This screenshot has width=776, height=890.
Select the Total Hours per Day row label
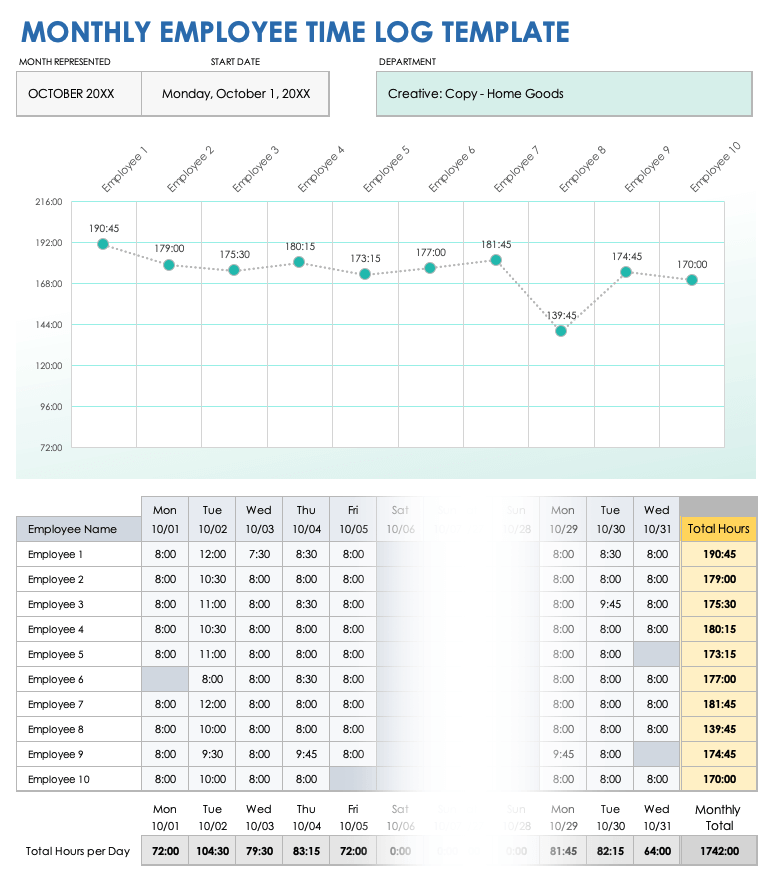pyautogui.click(x=78, y=851)
